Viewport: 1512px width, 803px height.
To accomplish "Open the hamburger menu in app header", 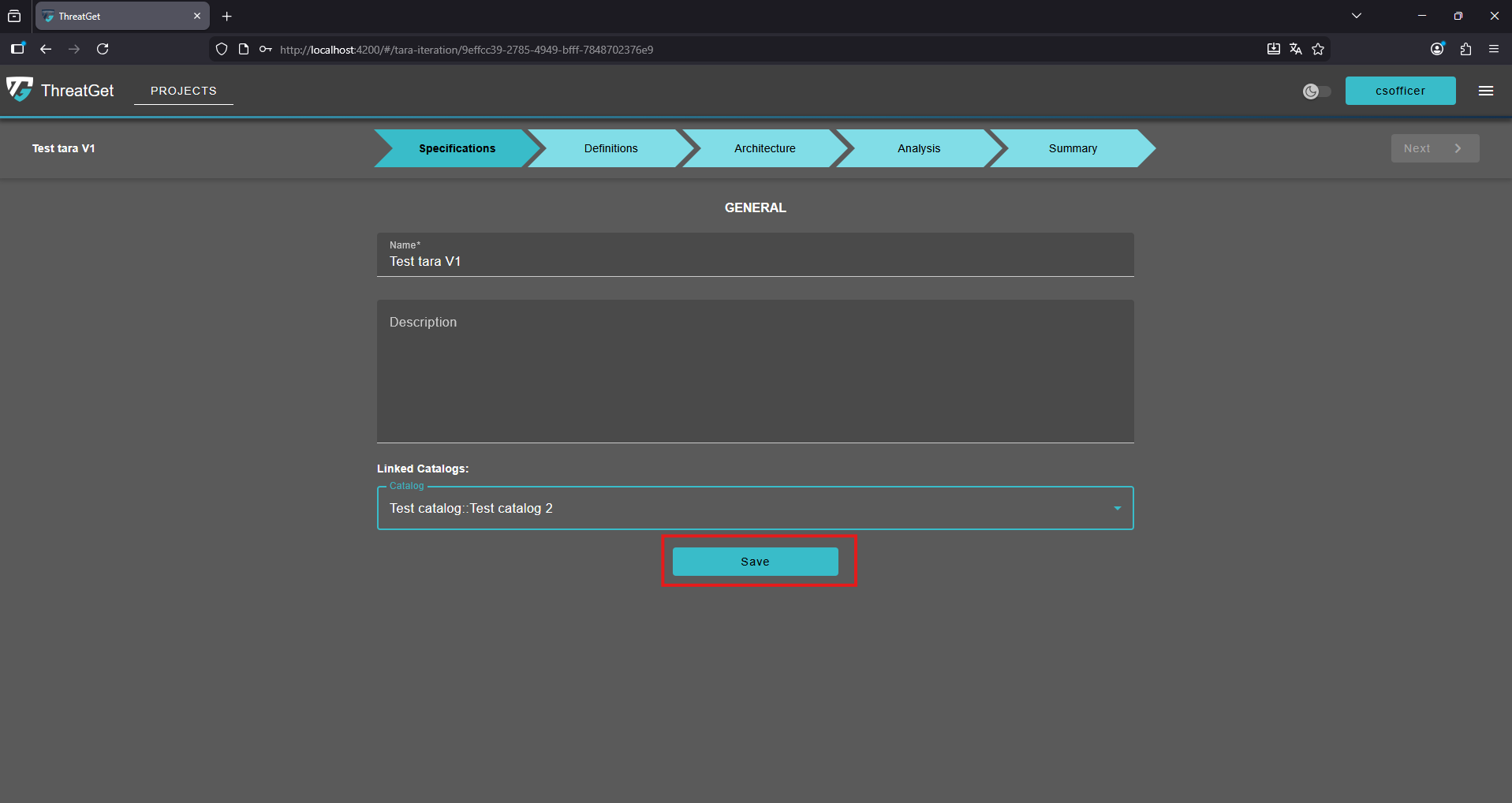I will 1485,91.
